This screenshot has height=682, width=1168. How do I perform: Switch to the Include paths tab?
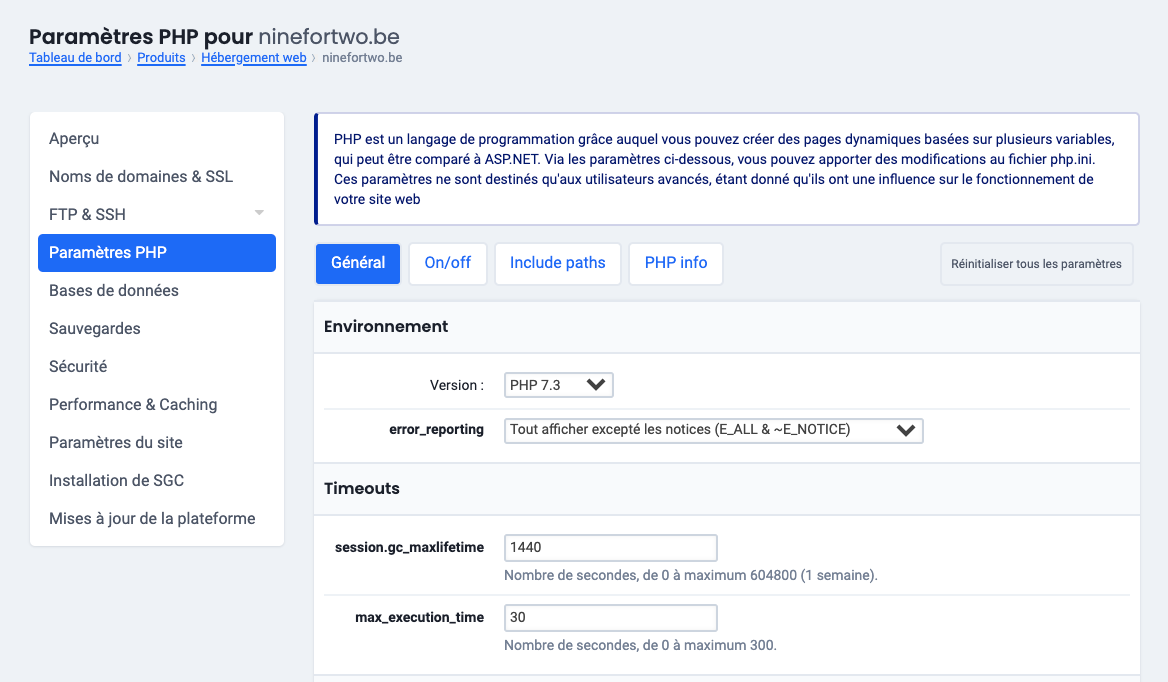point(557,263)
